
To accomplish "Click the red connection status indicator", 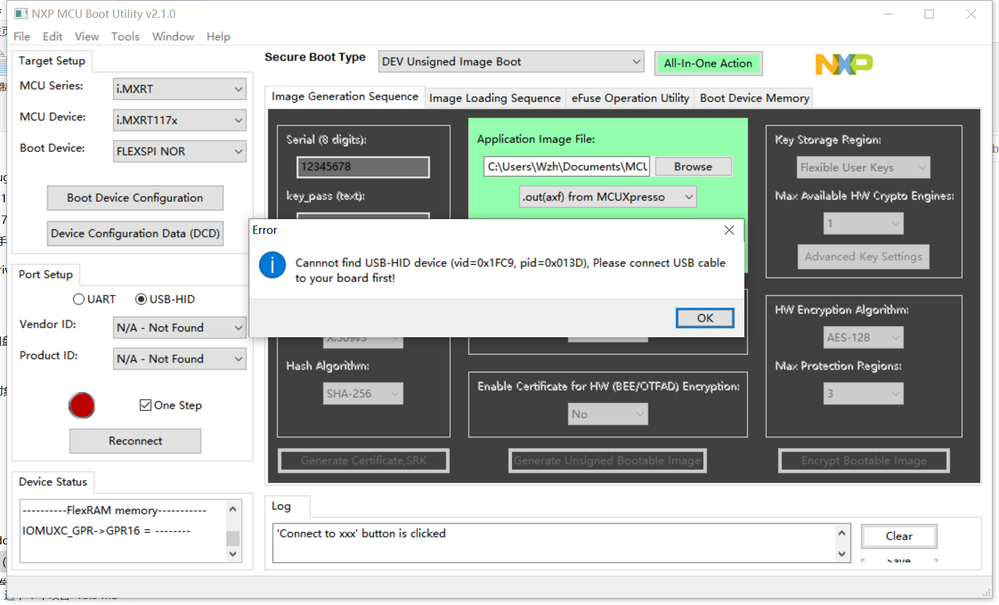I will pos(82,406).
